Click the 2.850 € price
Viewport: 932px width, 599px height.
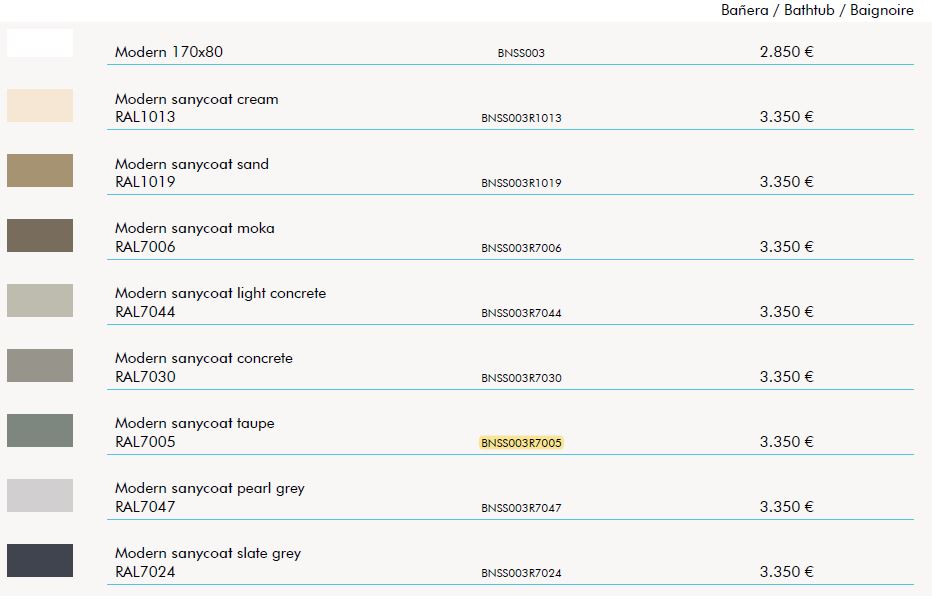786,52
